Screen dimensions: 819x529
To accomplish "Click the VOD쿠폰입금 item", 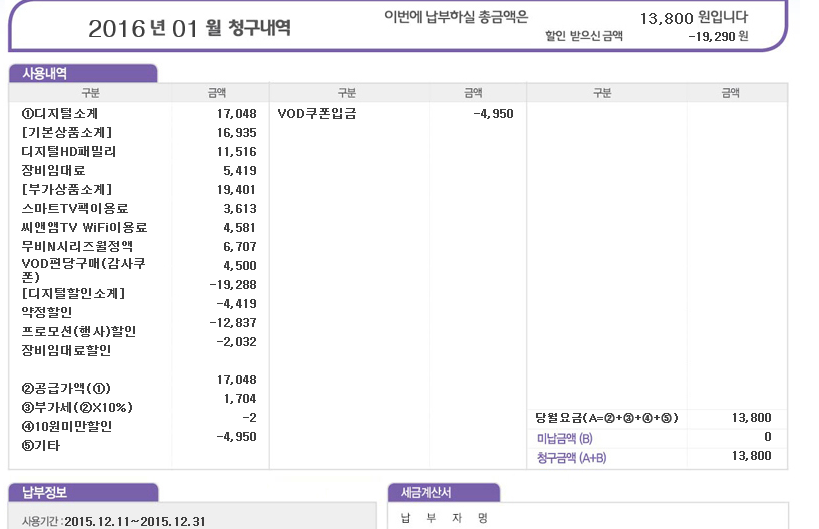I will [317, 114].
